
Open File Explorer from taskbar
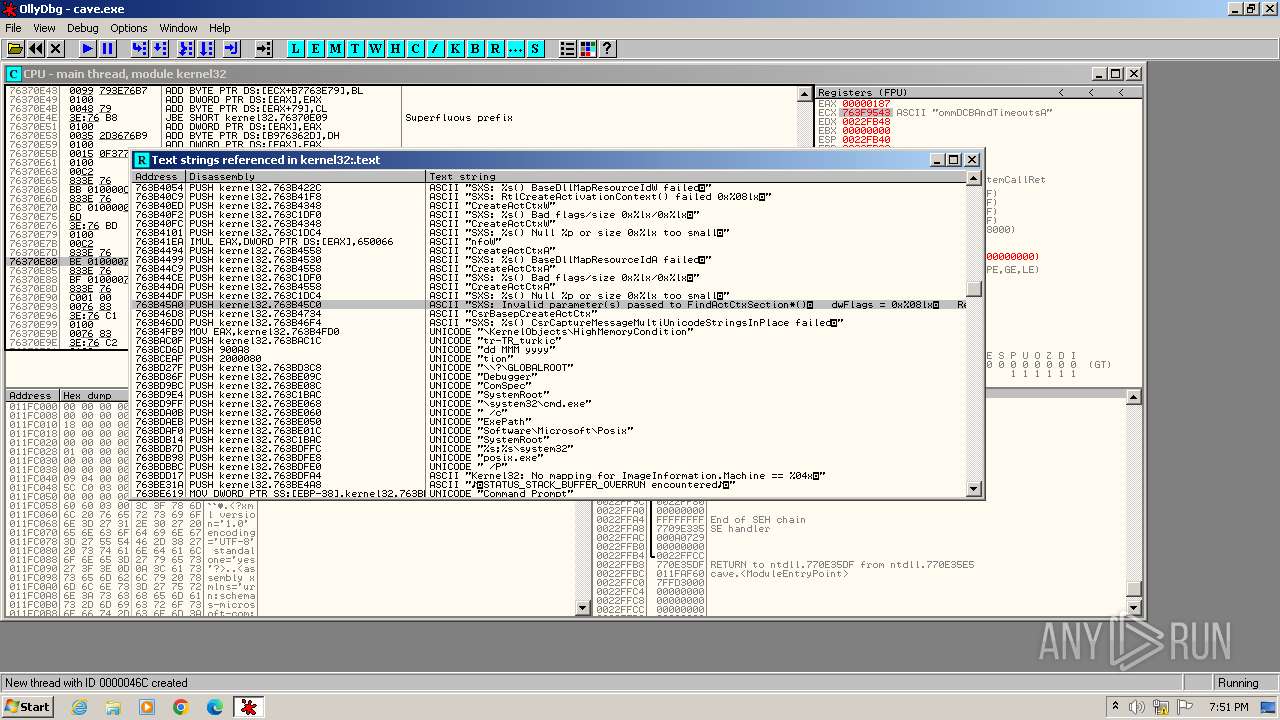[113, 707]
